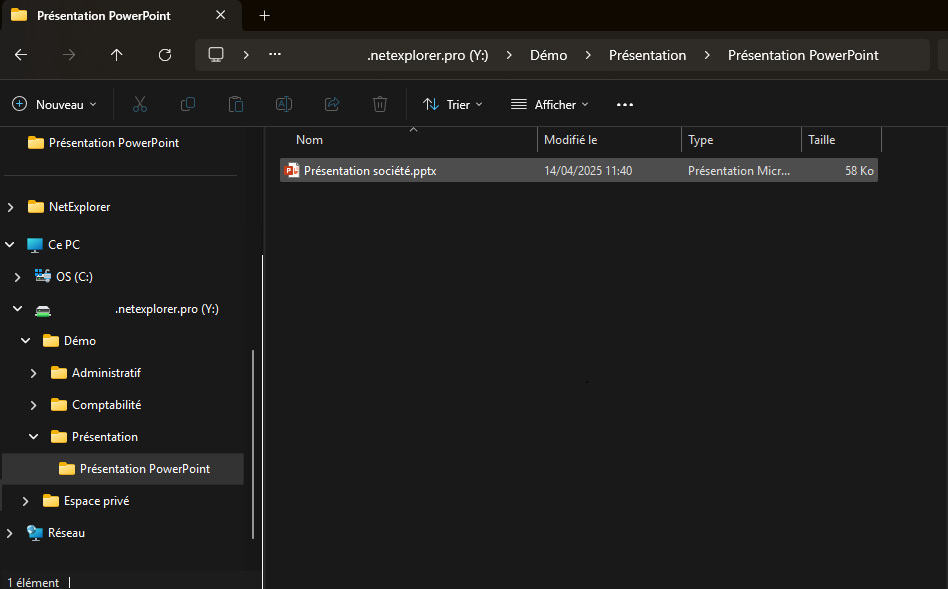Viewport: 948px width, 589px height.
Task: Click the forward navigation arrow
Action: (69, 55)
